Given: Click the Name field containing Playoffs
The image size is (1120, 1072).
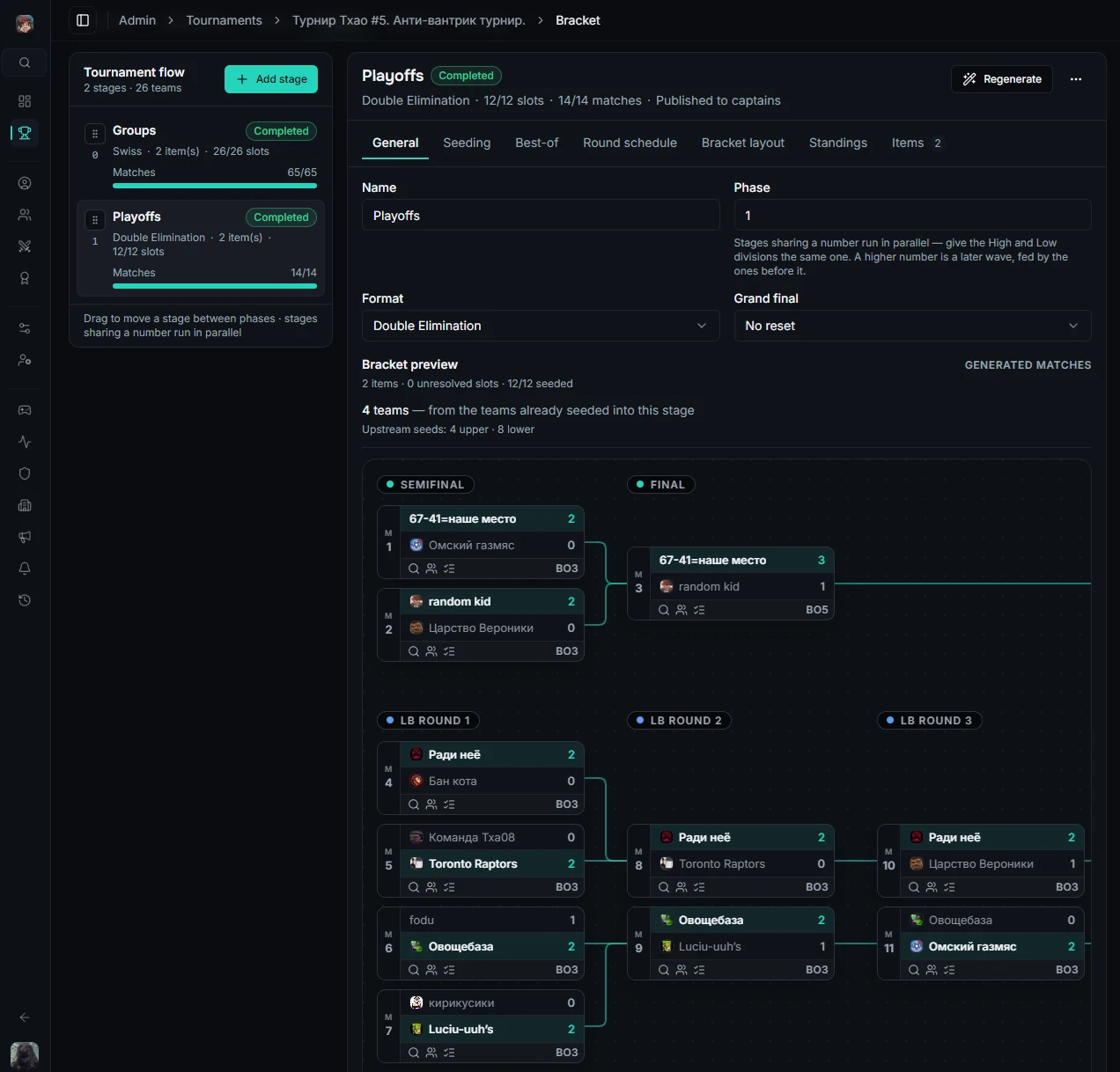Looking at the screenshot, I should point(541,216).
